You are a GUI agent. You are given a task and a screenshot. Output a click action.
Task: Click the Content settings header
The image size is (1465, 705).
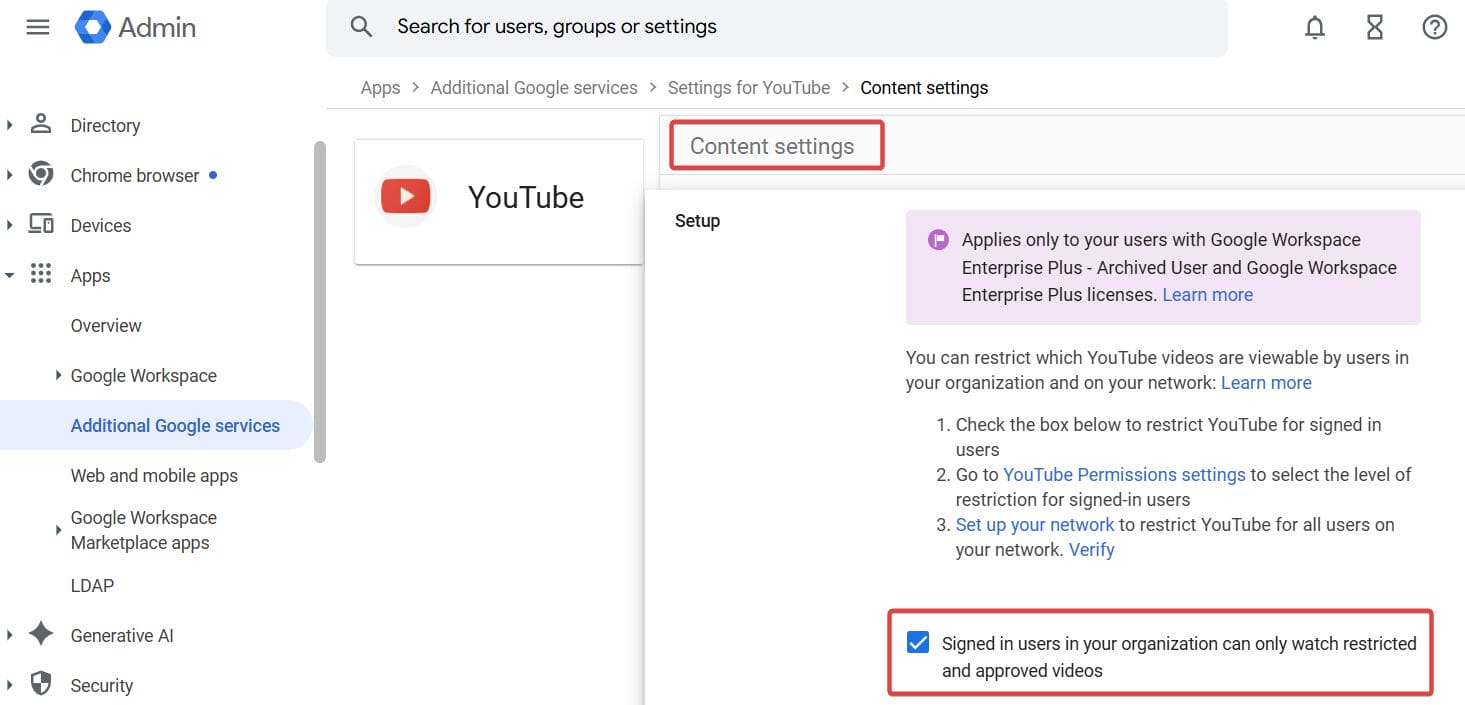772,146
